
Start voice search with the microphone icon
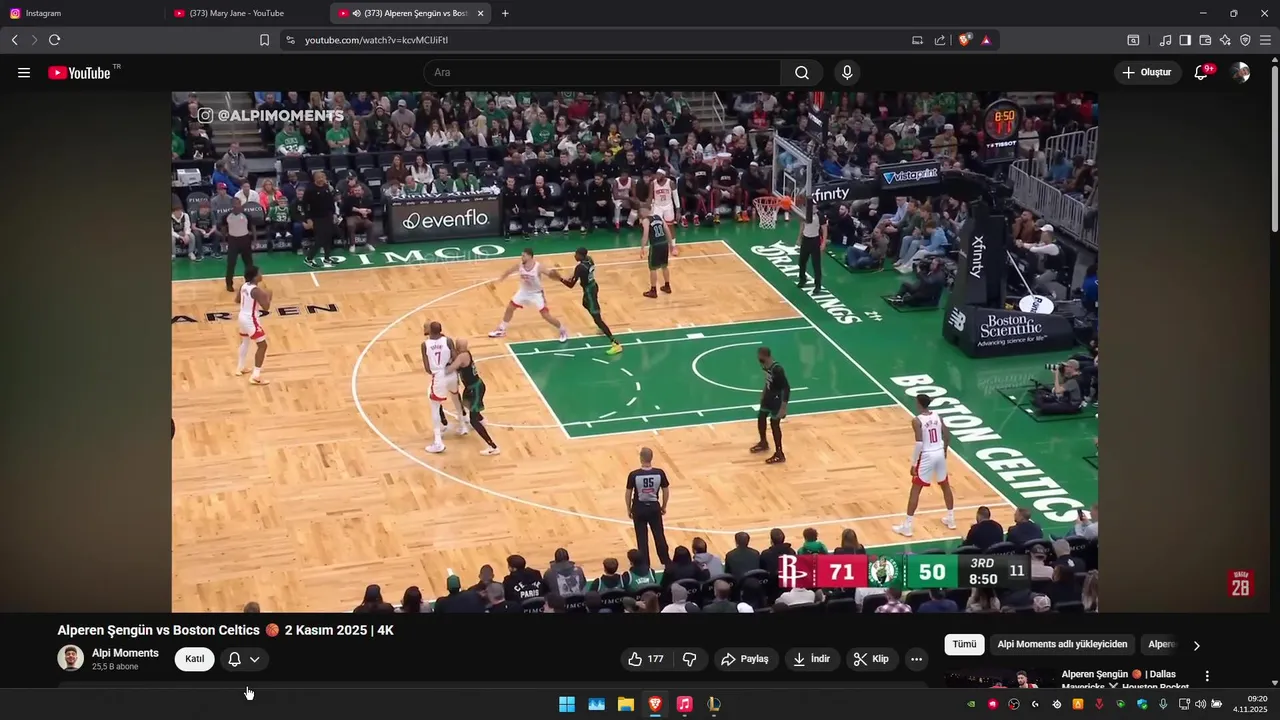(847, 72)
